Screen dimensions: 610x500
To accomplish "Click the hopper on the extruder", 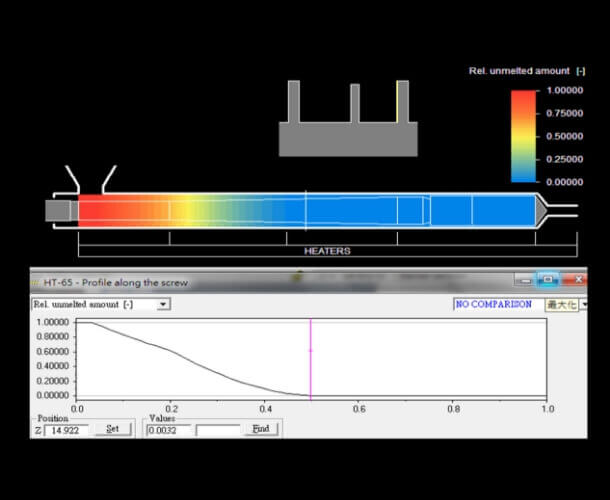I will [91, 179].
